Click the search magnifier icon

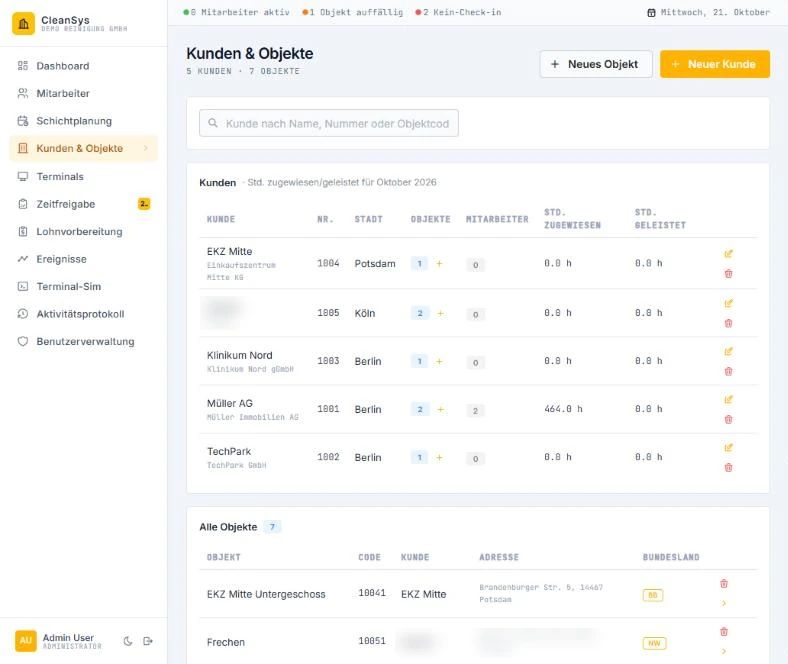[213, 123]
